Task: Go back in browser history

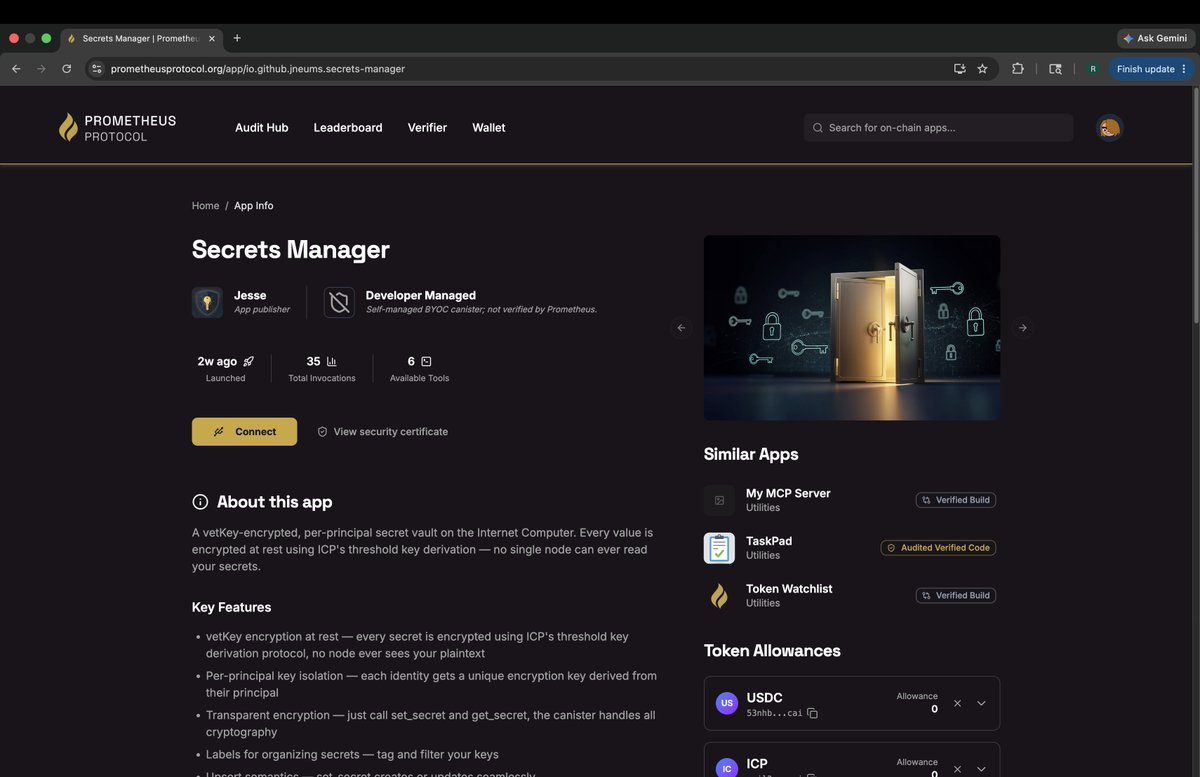Action: click(x=16, y=69)
